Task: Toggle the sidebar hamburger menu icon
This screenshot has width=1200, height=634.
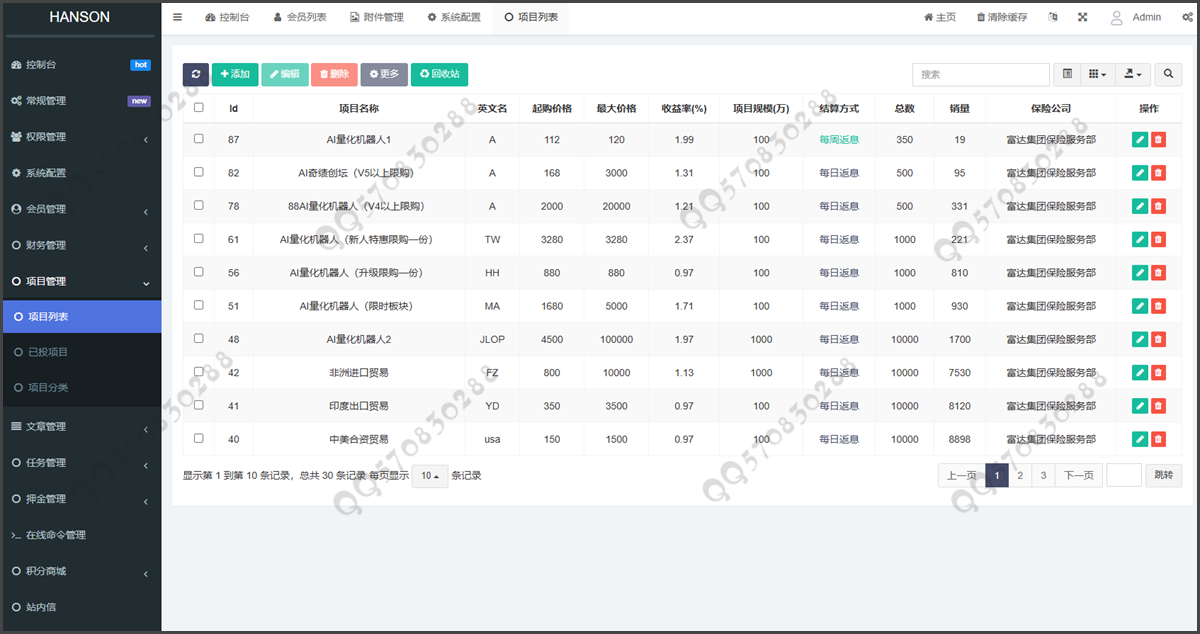Action: [x=177, y=17]
